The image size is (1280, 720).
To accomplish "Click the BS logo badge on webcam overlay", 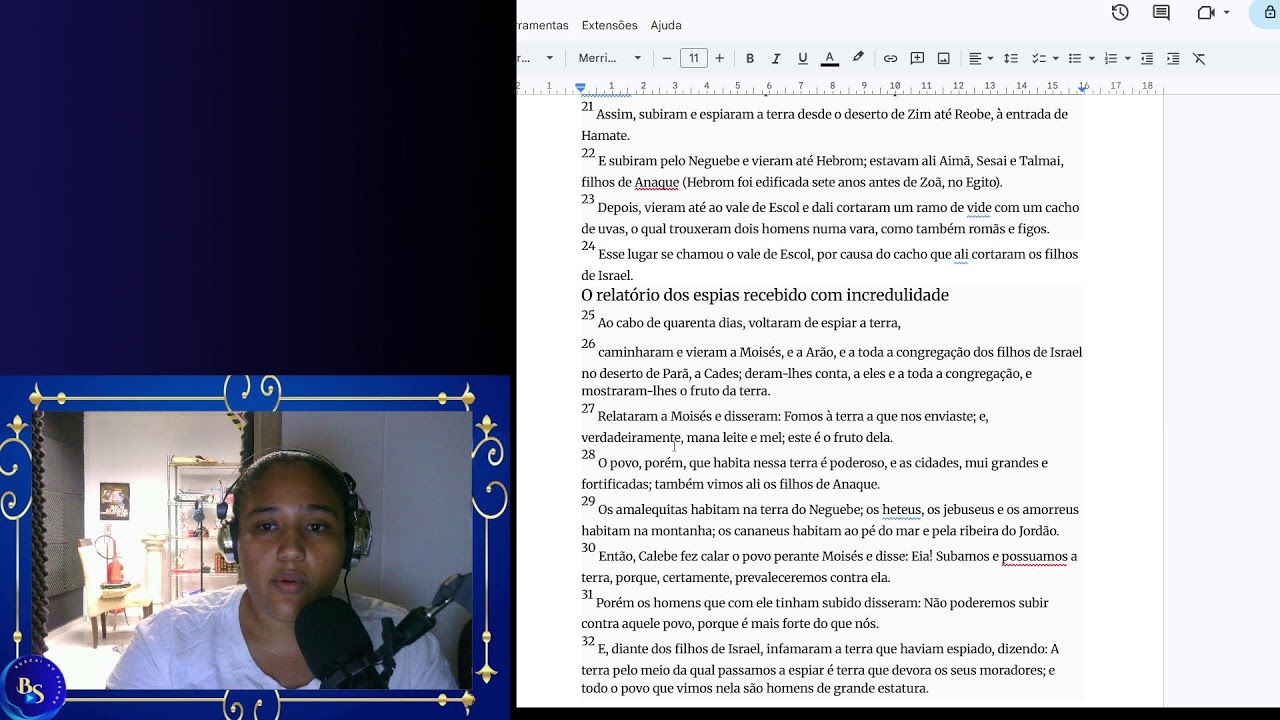I will [33, 687].
